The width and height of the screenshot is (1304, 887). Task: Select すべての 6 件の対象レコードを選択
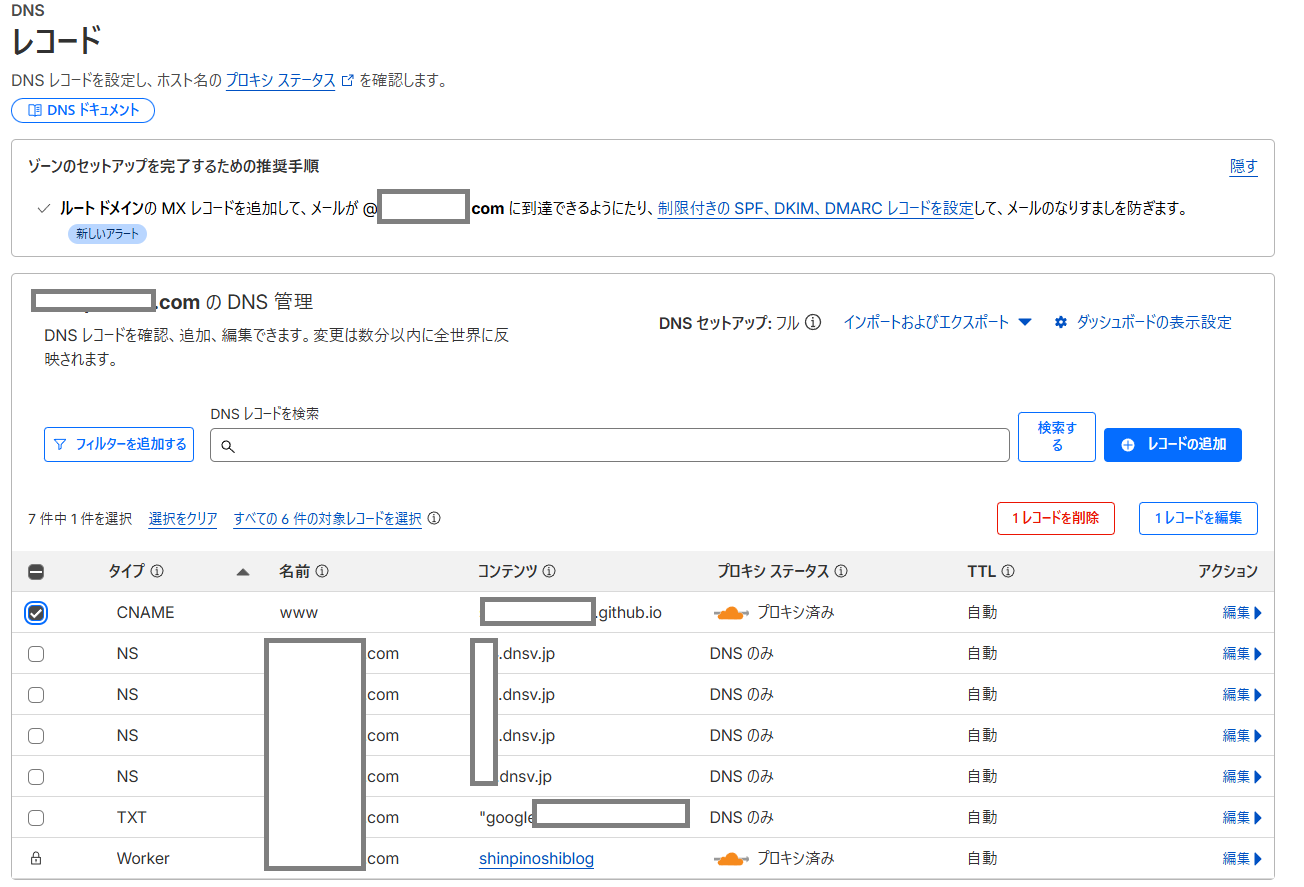(327, 518)
